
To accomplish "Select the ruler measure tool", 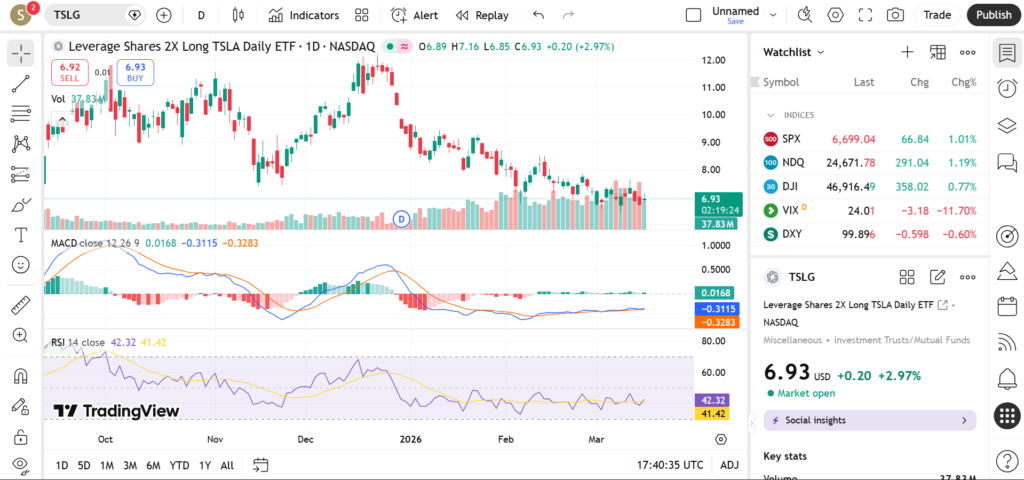I will (21, 305).
